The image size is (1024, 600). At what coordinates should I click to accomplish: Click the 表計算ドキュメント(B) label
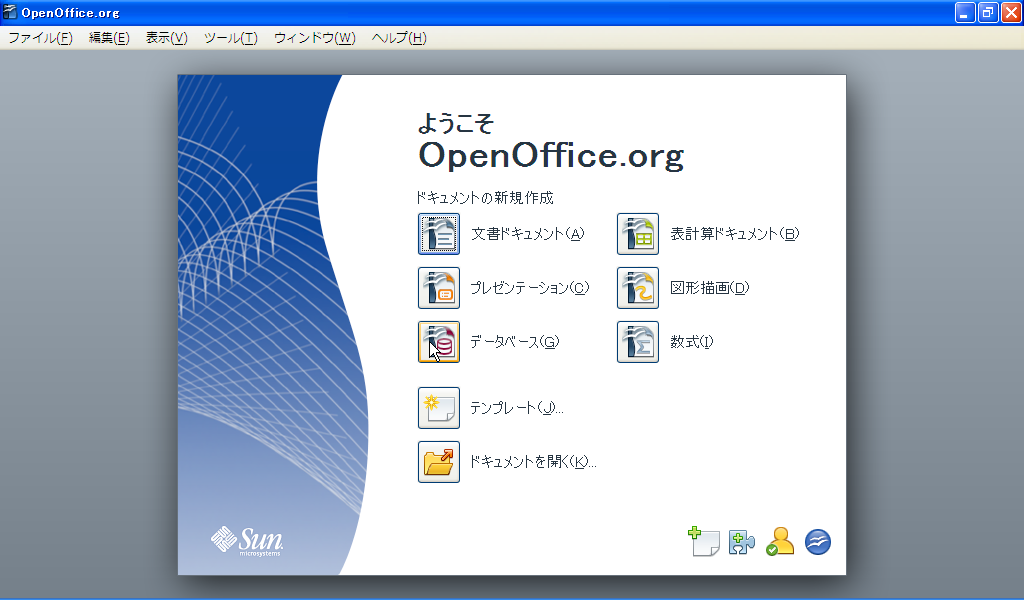pyautogui.click(x=735, y=234)
